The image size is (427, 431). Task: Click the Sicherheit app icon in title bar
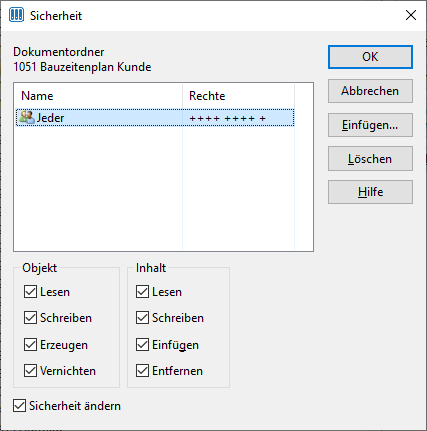point(16,15)
